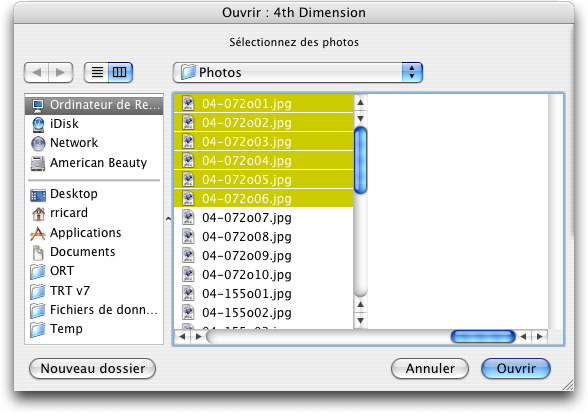Click the JPEG icon of 04-072o01.jpg
Viewport: 588px width, 414px height.
pos(188,103)
